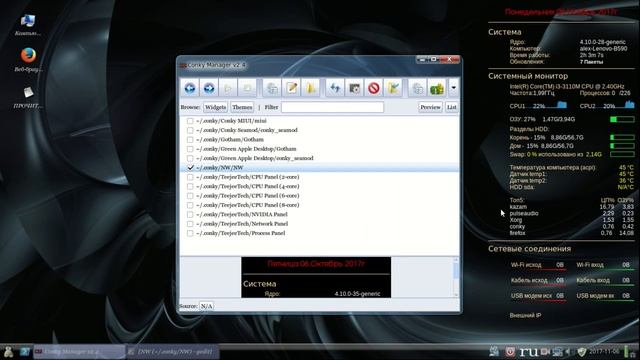The width and height of the screenshot is (640, 360).
Task: Enable Green Apple Desktop/conky_seamod checkbox
Action: tap(190, 158)
